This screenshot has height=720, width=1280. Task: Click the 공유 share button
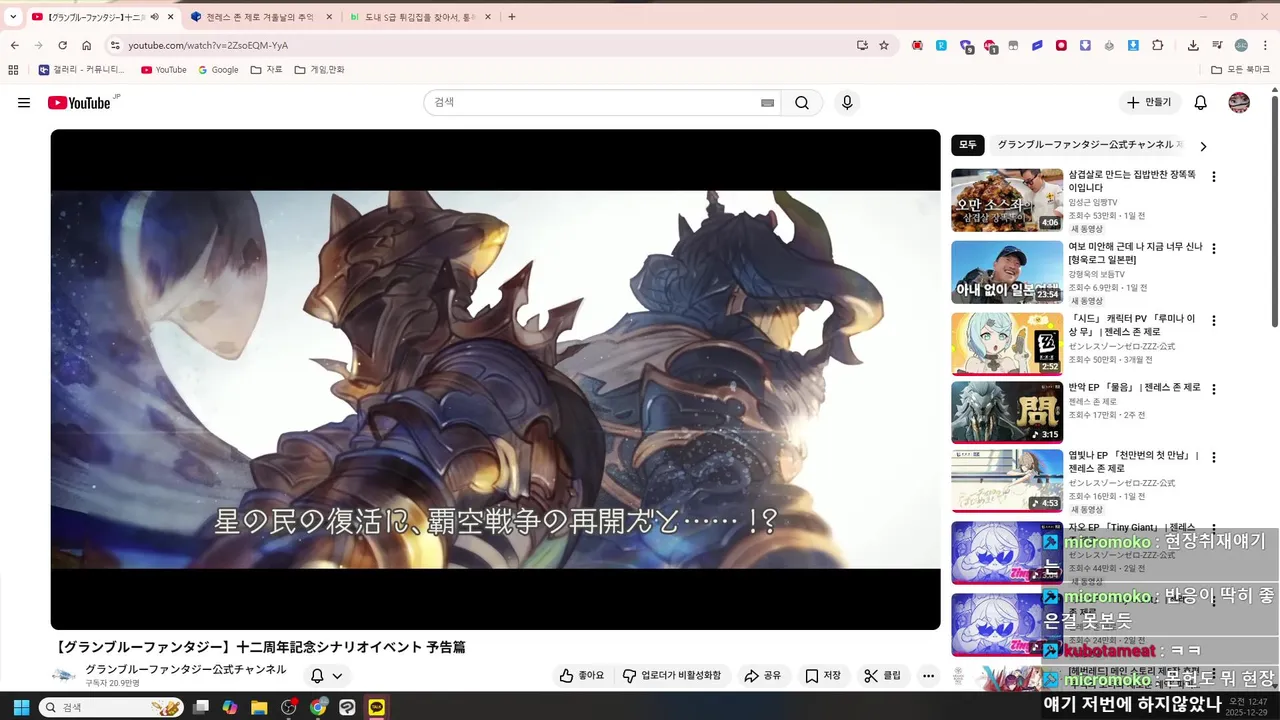coord(763,676)
